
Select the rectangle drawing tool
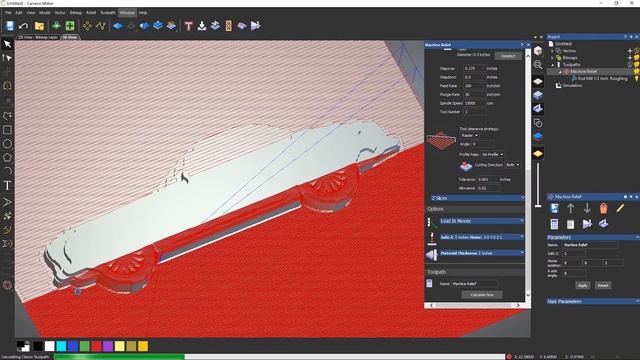pos(7,130)
